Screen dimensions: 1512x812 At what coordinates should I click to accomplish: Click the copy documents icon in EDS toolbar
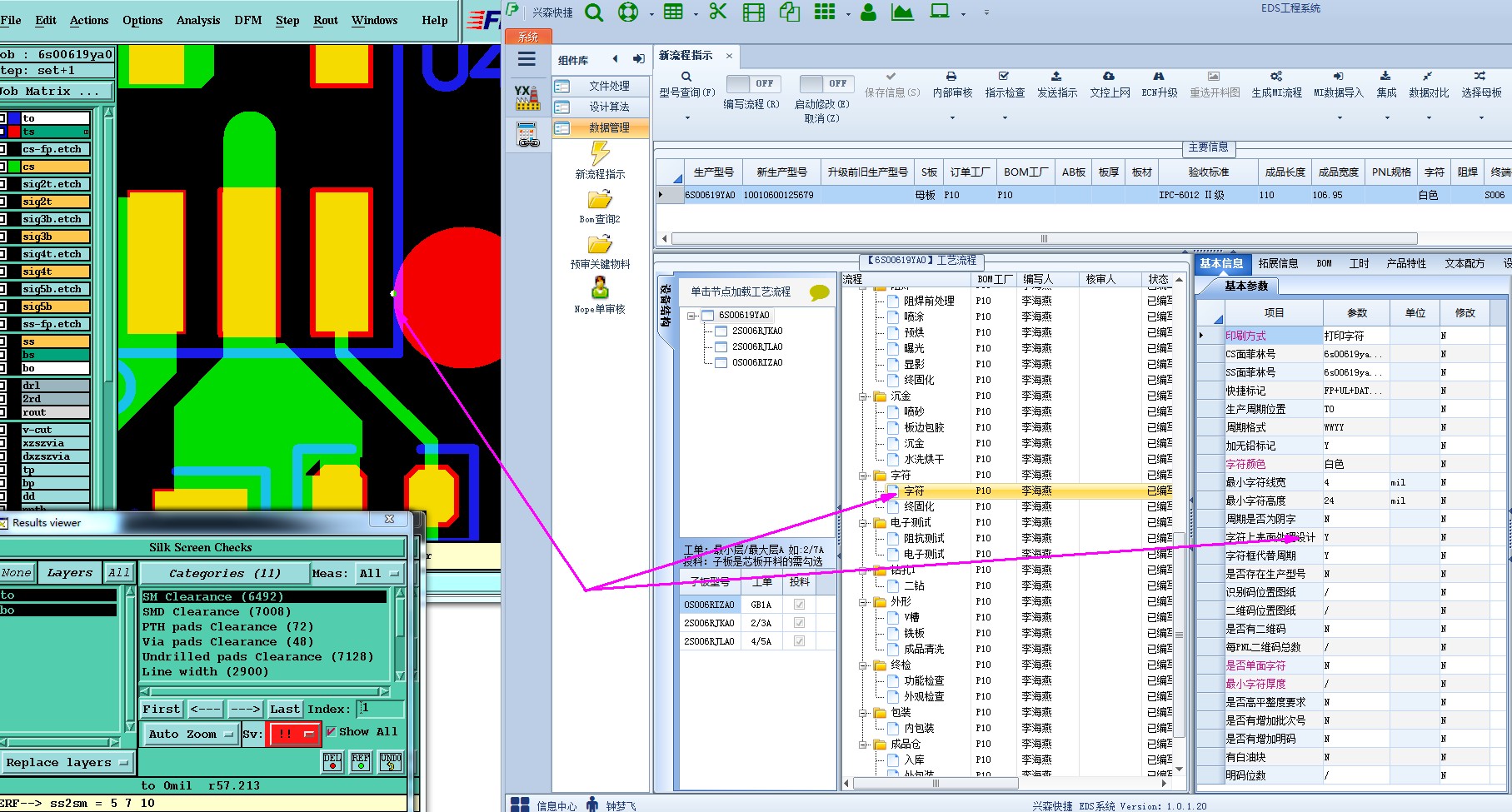coord(790,12)
